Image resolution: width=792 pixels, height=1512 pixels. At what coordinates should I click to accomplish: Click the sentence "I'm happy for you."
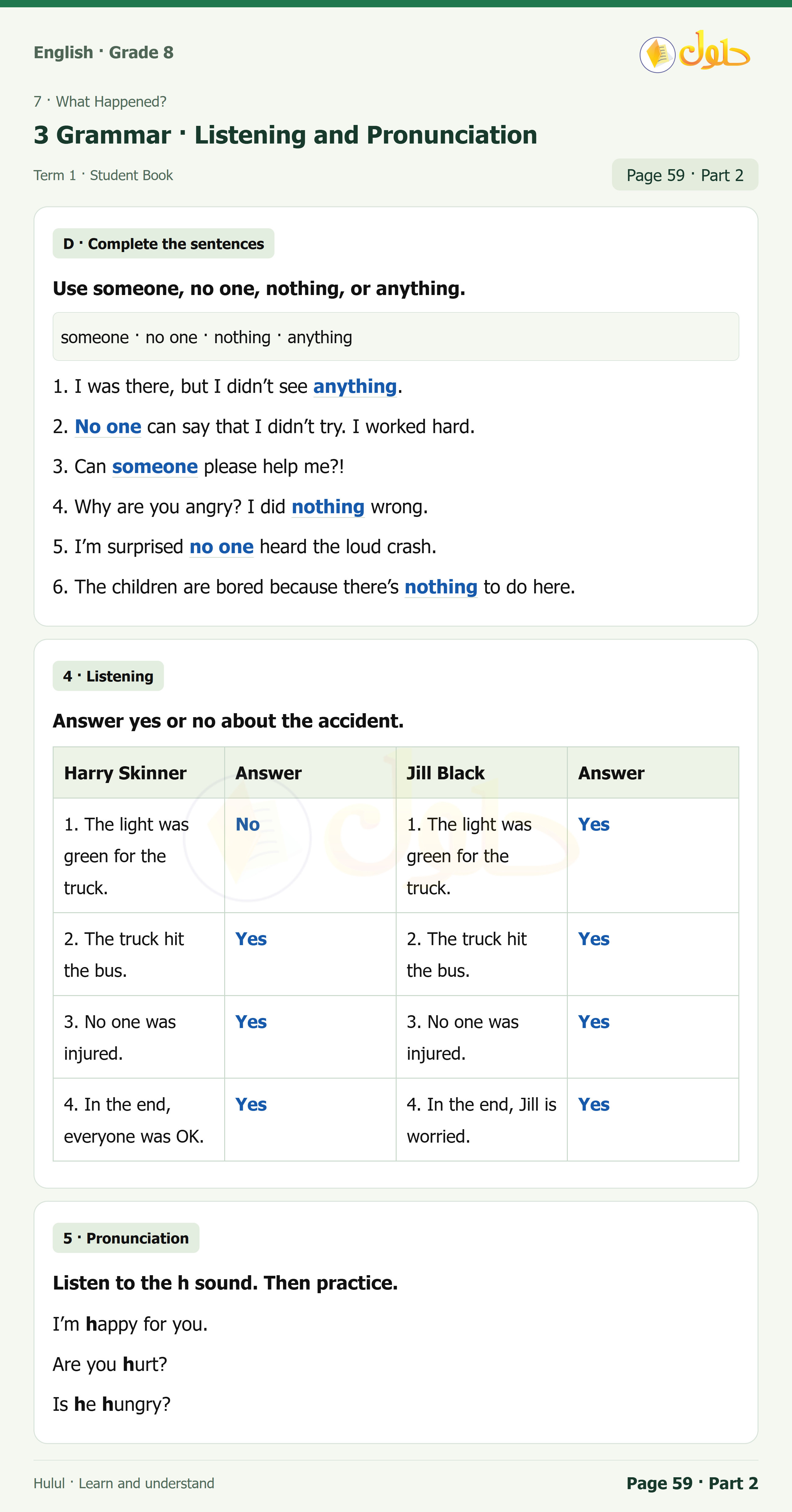[x=130, y=1324]
